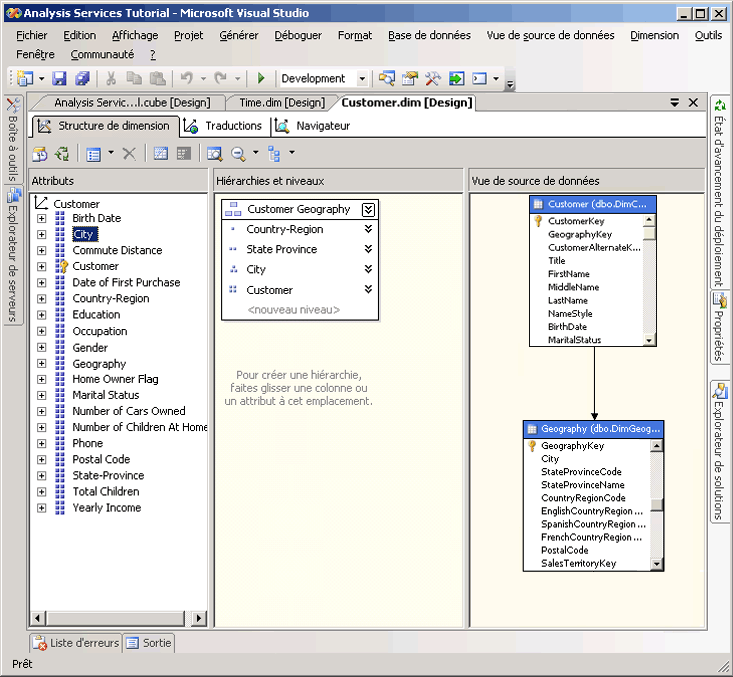Click the Properties window toolbar icon
The height and width of the screenshot is (677, 733).
tap(410, 78)
